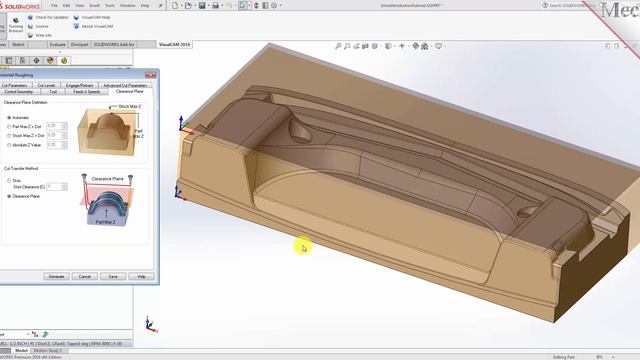Open dropdown arrow next to Save icon
Image resolution: width=640 pixels, height=360 pixels.
[x=208, y=6]
